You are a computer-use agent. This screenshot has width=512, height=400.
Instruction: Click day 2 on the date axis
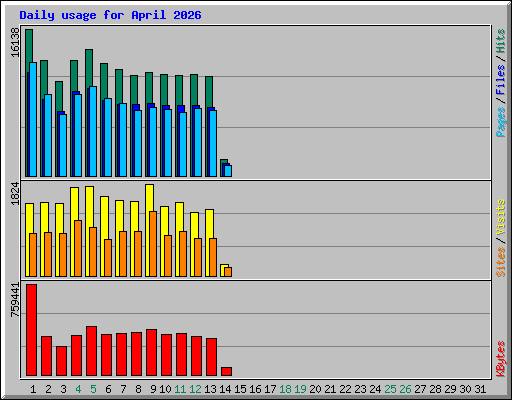(48, 389)
